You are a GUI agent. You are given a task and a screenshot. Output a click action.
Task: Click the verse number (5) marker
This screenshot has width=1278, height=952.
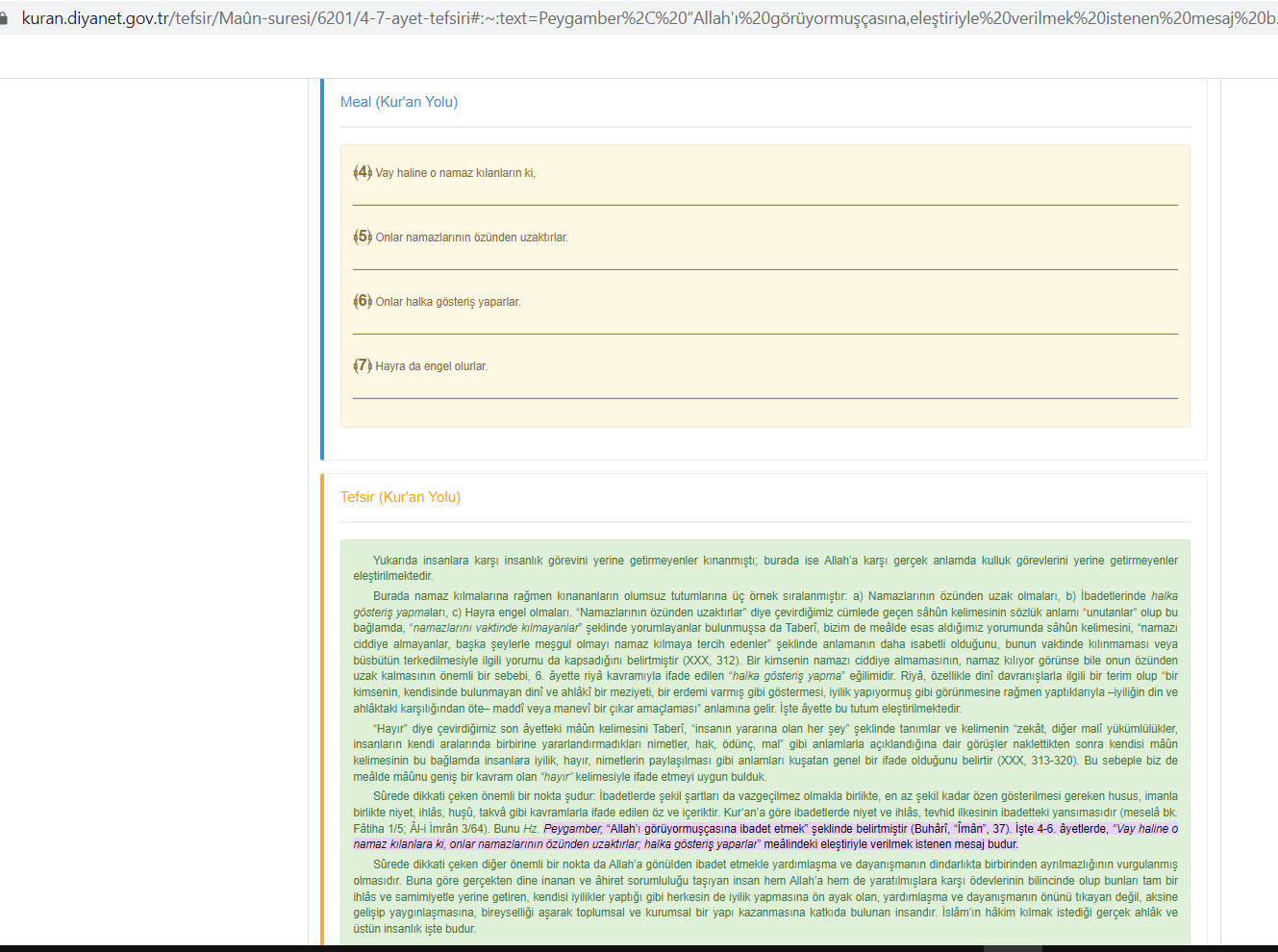pos(363,237)
